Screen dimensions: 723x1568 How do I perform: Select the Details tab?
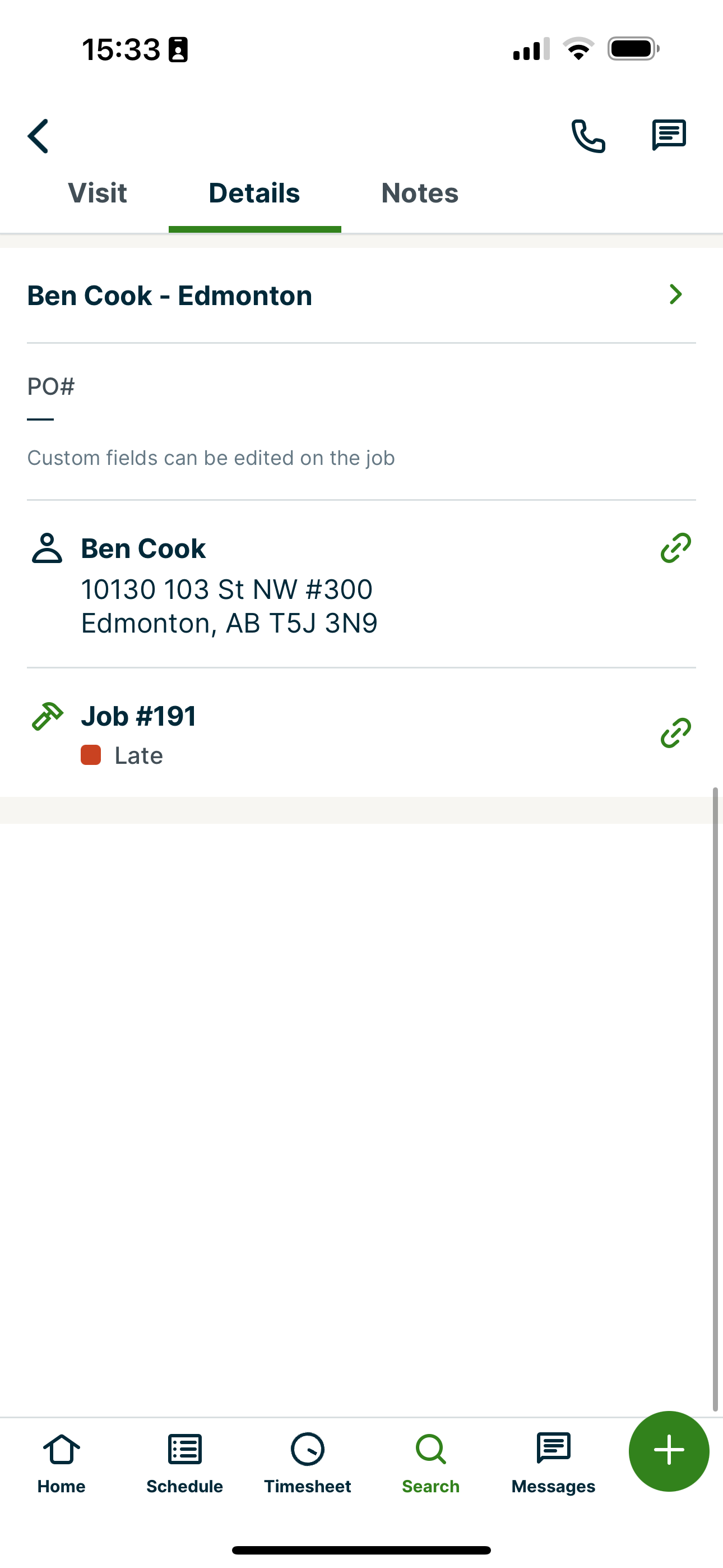pyautogui.click(x=254, y=193)
